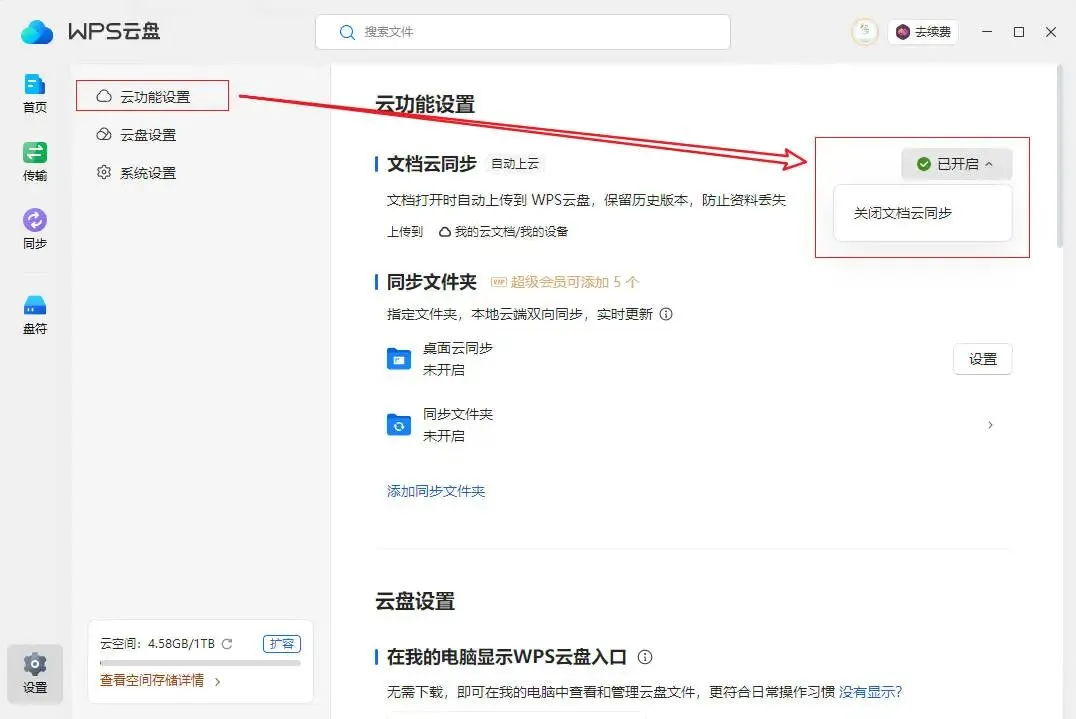1076x719 pixels.
Task: Open the 同步 sync icon in sidebar
Action: (x=35, y=220)
